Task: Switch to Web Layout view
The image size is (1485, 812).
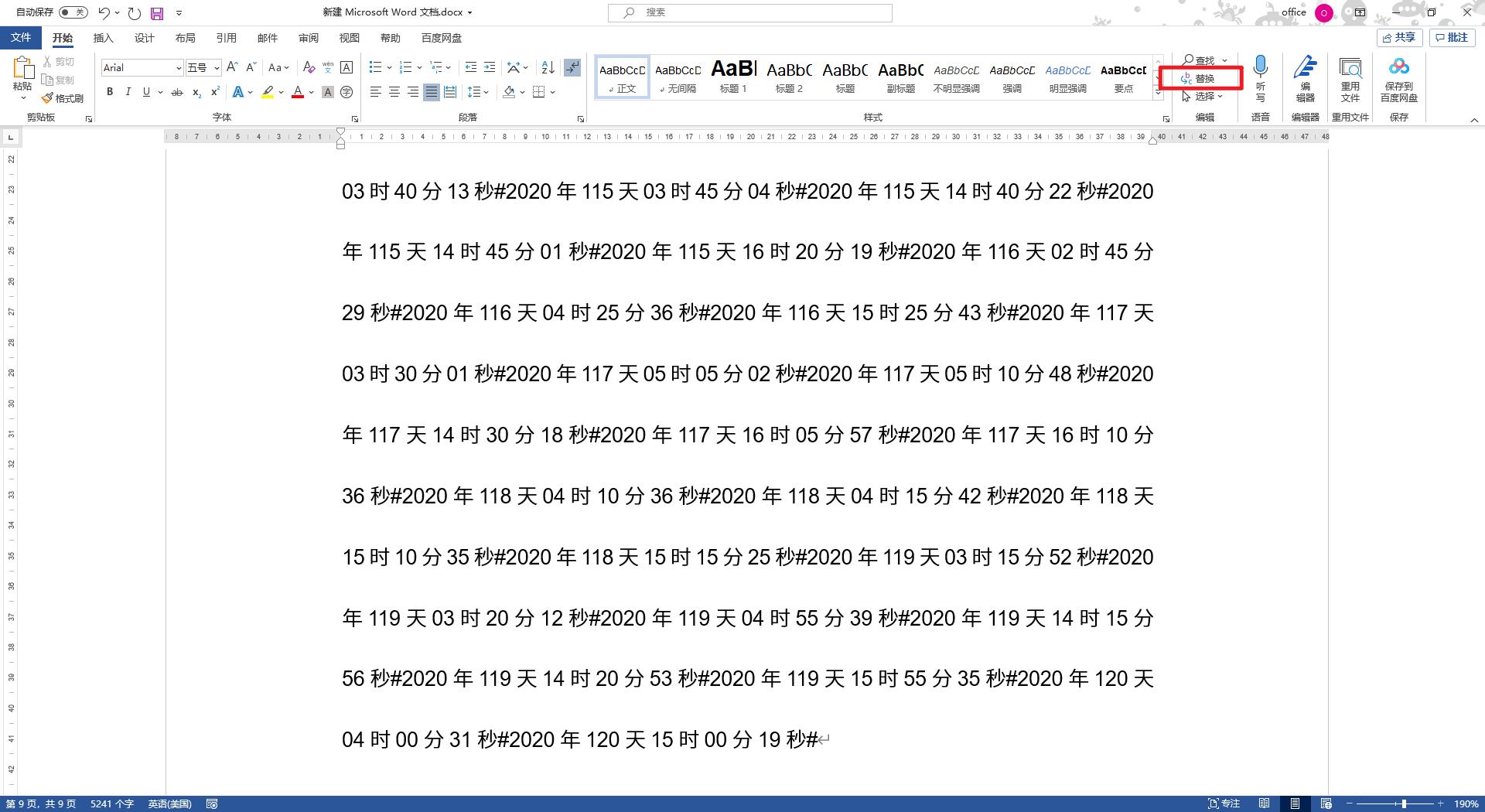Action: (1326, 804)
